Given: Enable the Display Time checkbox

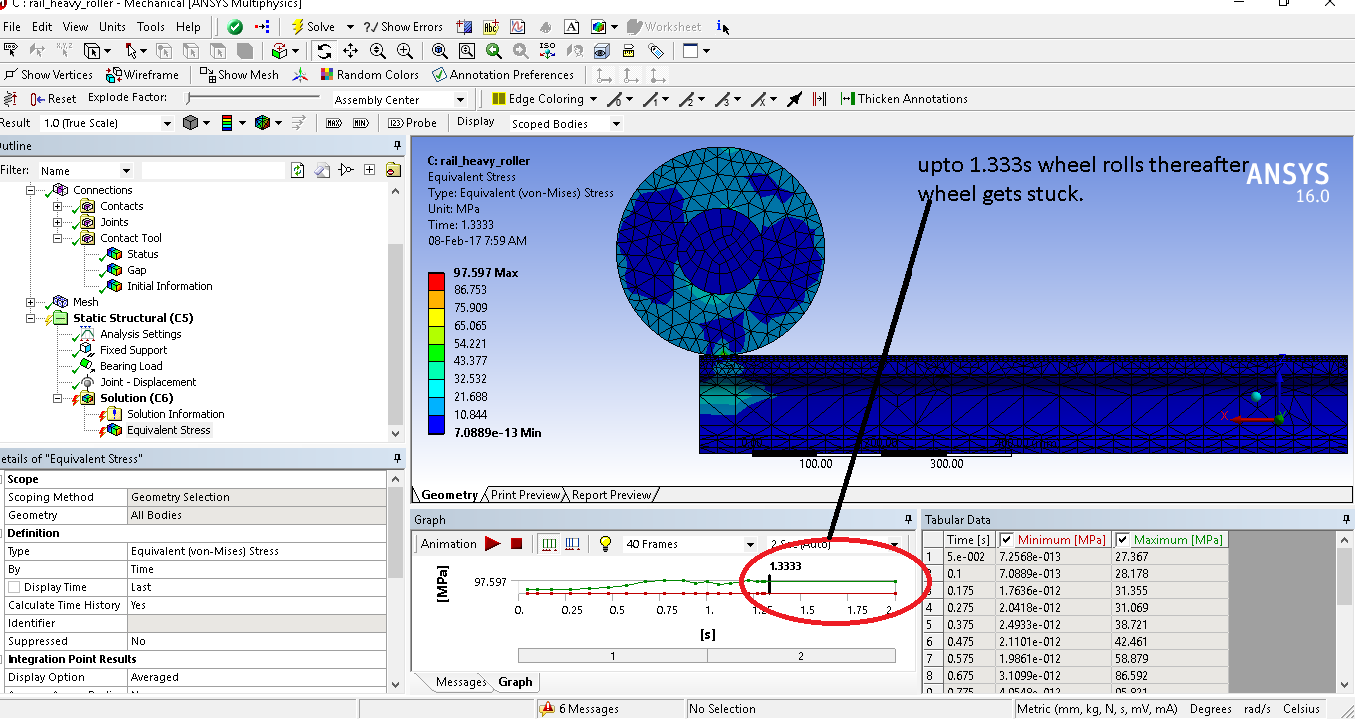Looking at the screenshot, I should pyautogui.click(x=14, y=588).
